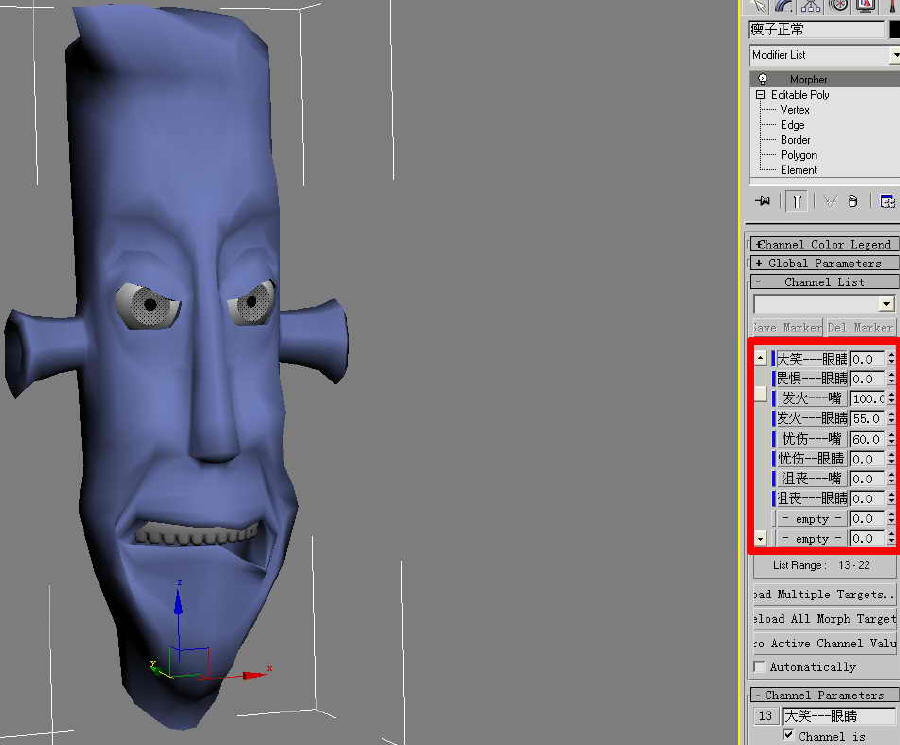Toggle Show End Result icon
The image size is (900, 745).
(x=796, y=201)
